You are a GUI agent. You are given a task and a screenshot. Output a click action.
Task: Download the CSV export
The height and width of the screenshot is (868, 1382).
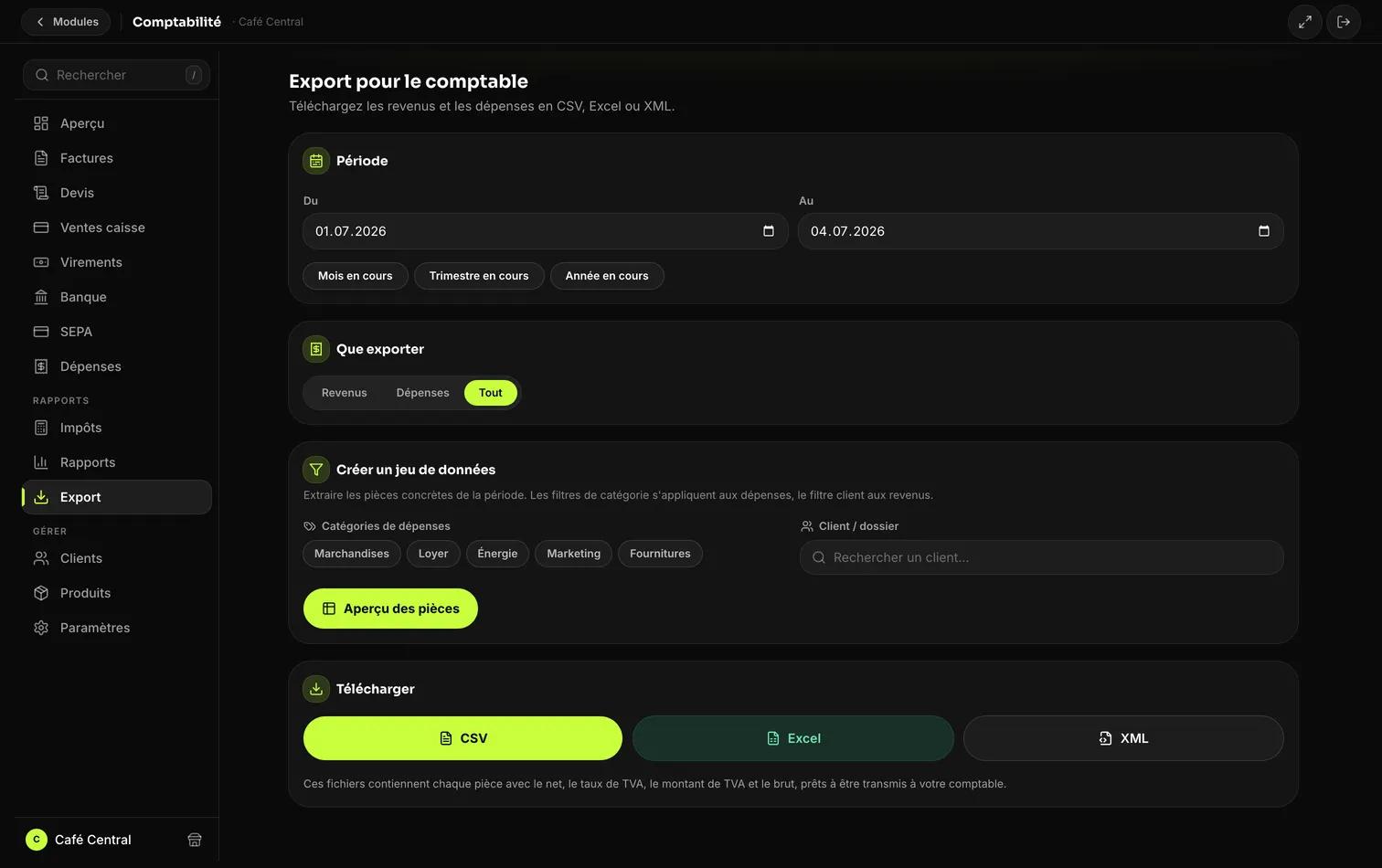pos(462,738)
